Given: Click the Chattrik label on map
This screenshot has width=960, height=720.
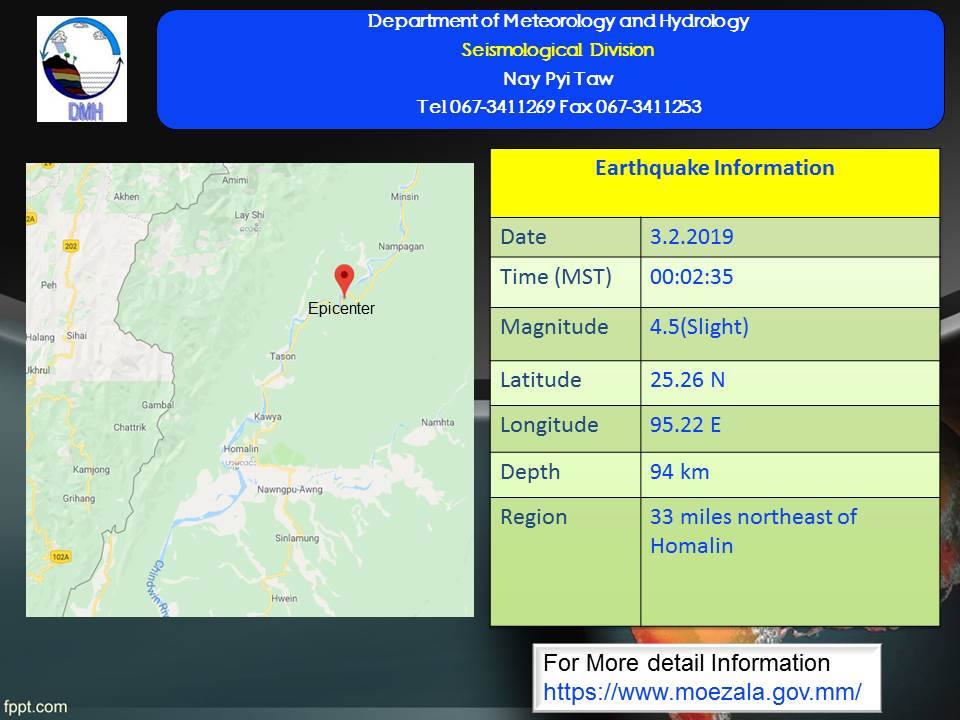Looking at the screenshot, I should click(130, 427).
